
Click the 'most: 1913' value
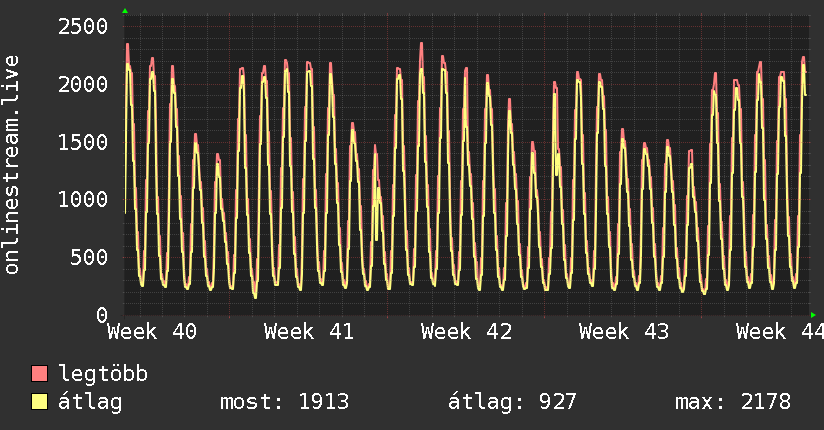click(x=284, y=402)
